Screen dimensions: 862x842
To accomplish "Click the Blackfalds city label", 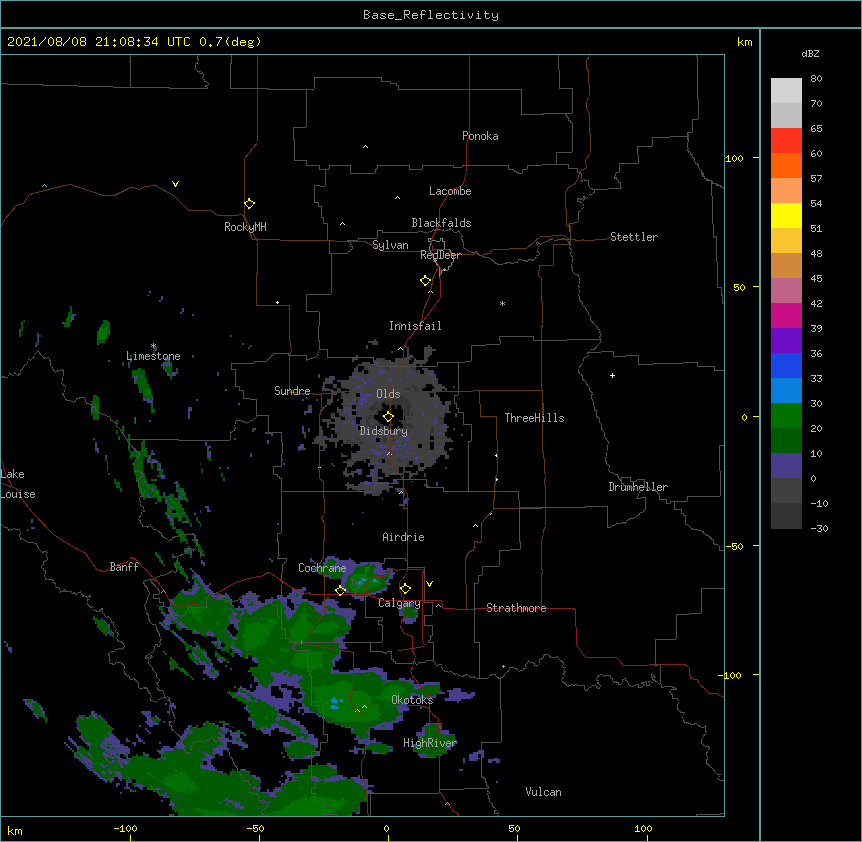I will (441, 223).
